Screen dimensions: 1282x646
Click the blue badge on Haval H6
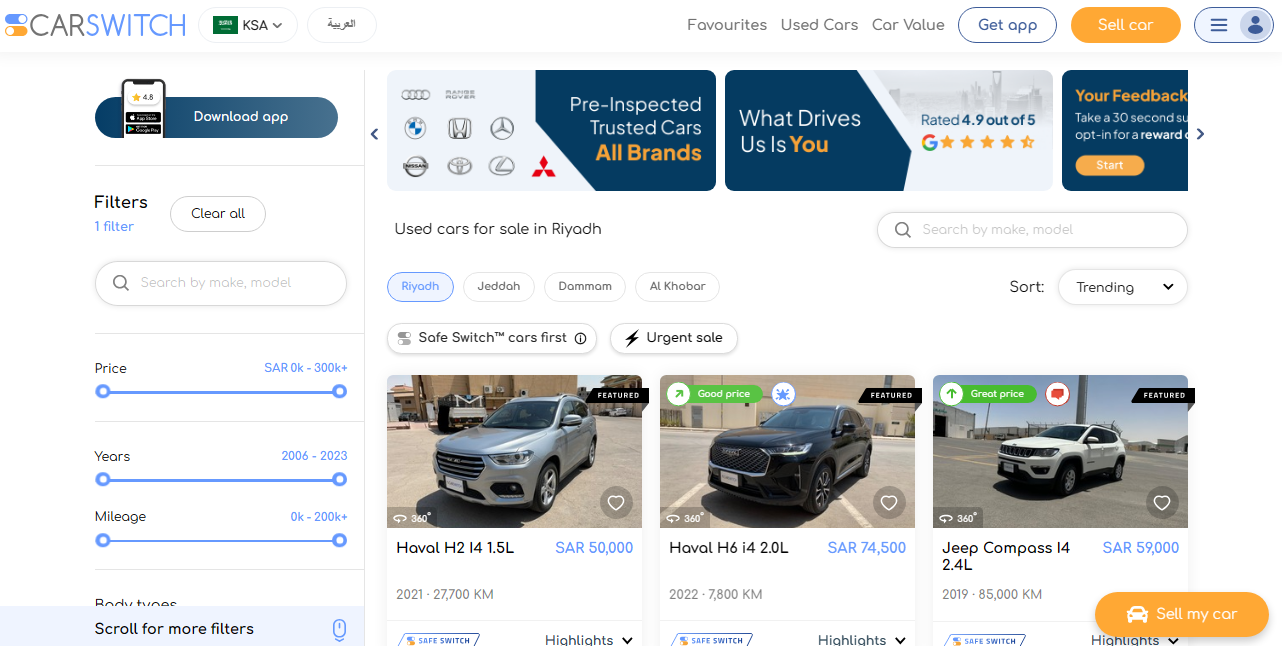(783, 394)
